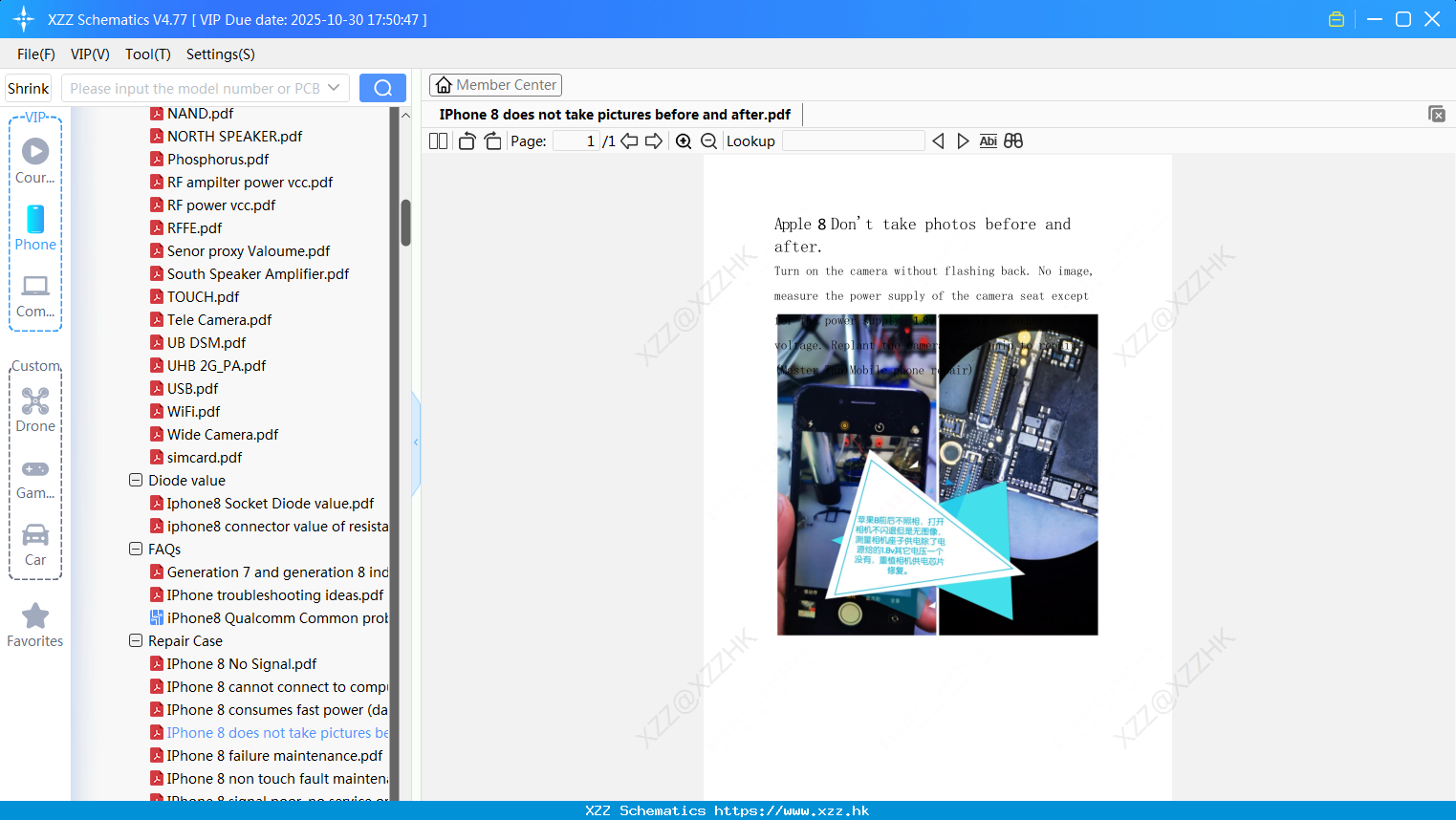Click the Shrink button
Image resolution: width=1456 pixels, height=820 pixels.
point(29,88)
